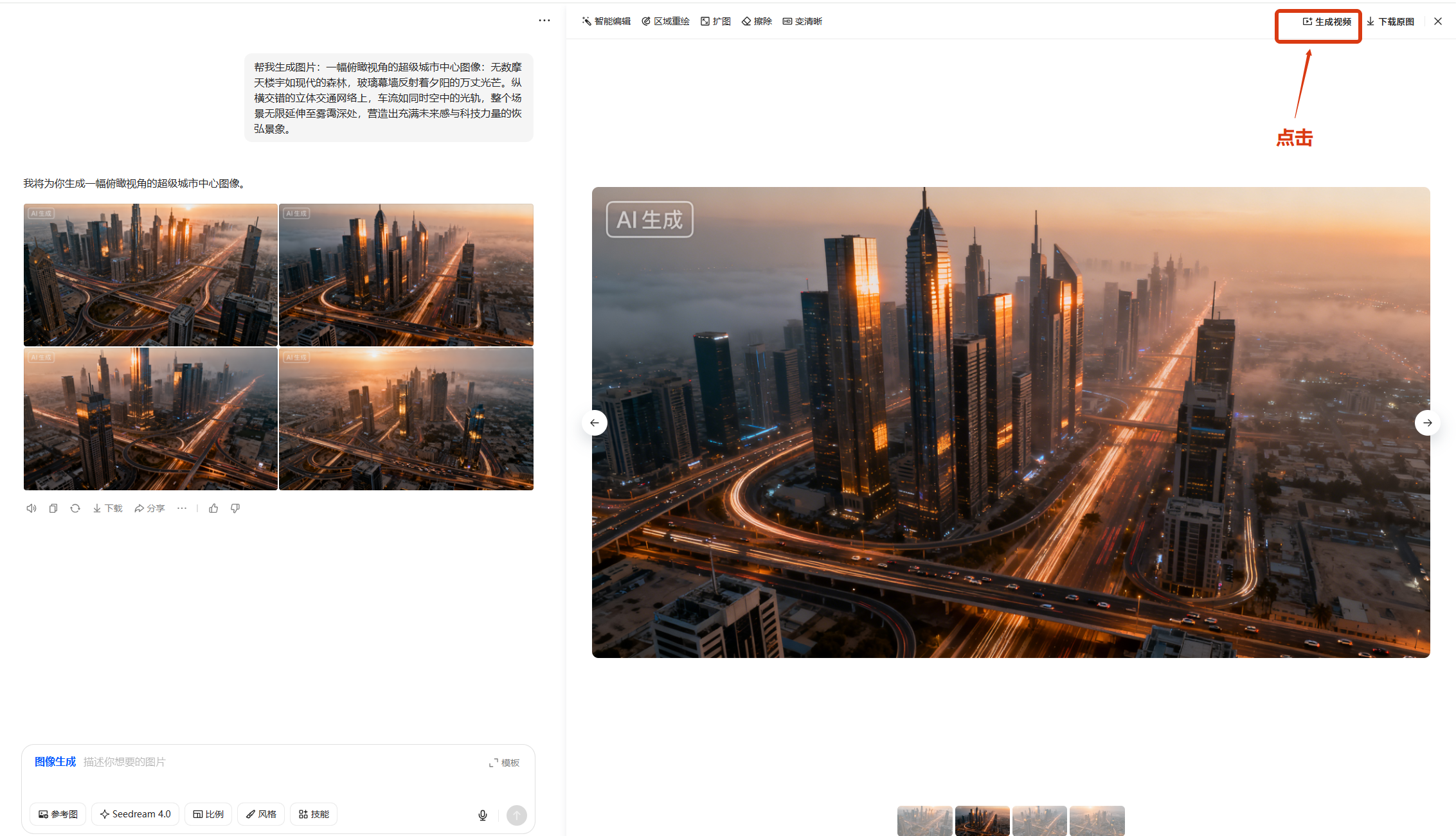
Task: Open the 智能编辑 smart edit tool
Action: pyautogui.click(x=606, y=21)
